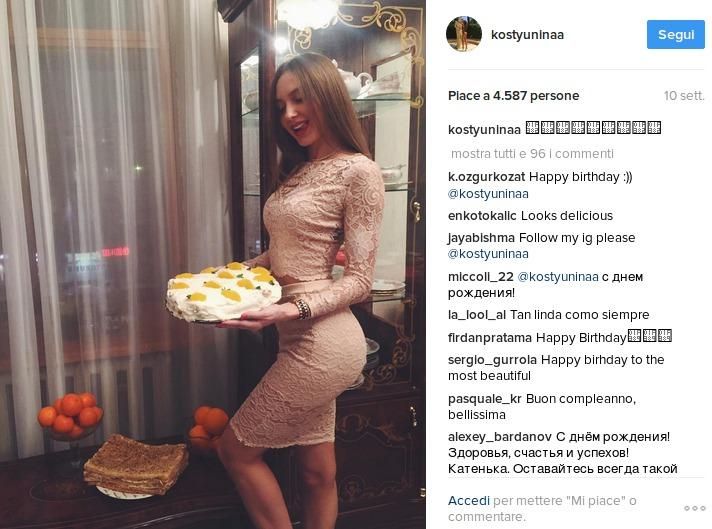Viewport: 712px width, 529px height.
Task: Open the three-dots more options menu
Action: coord(694,508)
